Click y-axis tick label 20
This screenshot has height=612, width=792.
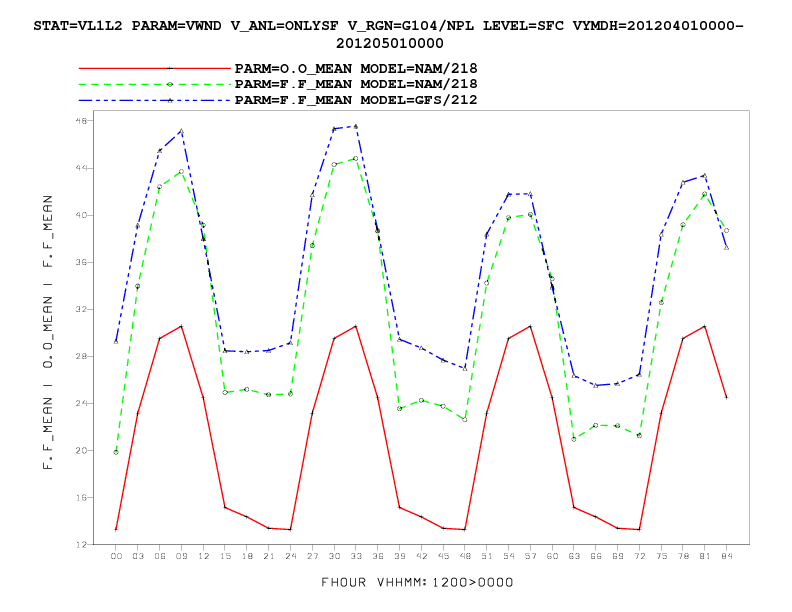[x=81, y=450]
